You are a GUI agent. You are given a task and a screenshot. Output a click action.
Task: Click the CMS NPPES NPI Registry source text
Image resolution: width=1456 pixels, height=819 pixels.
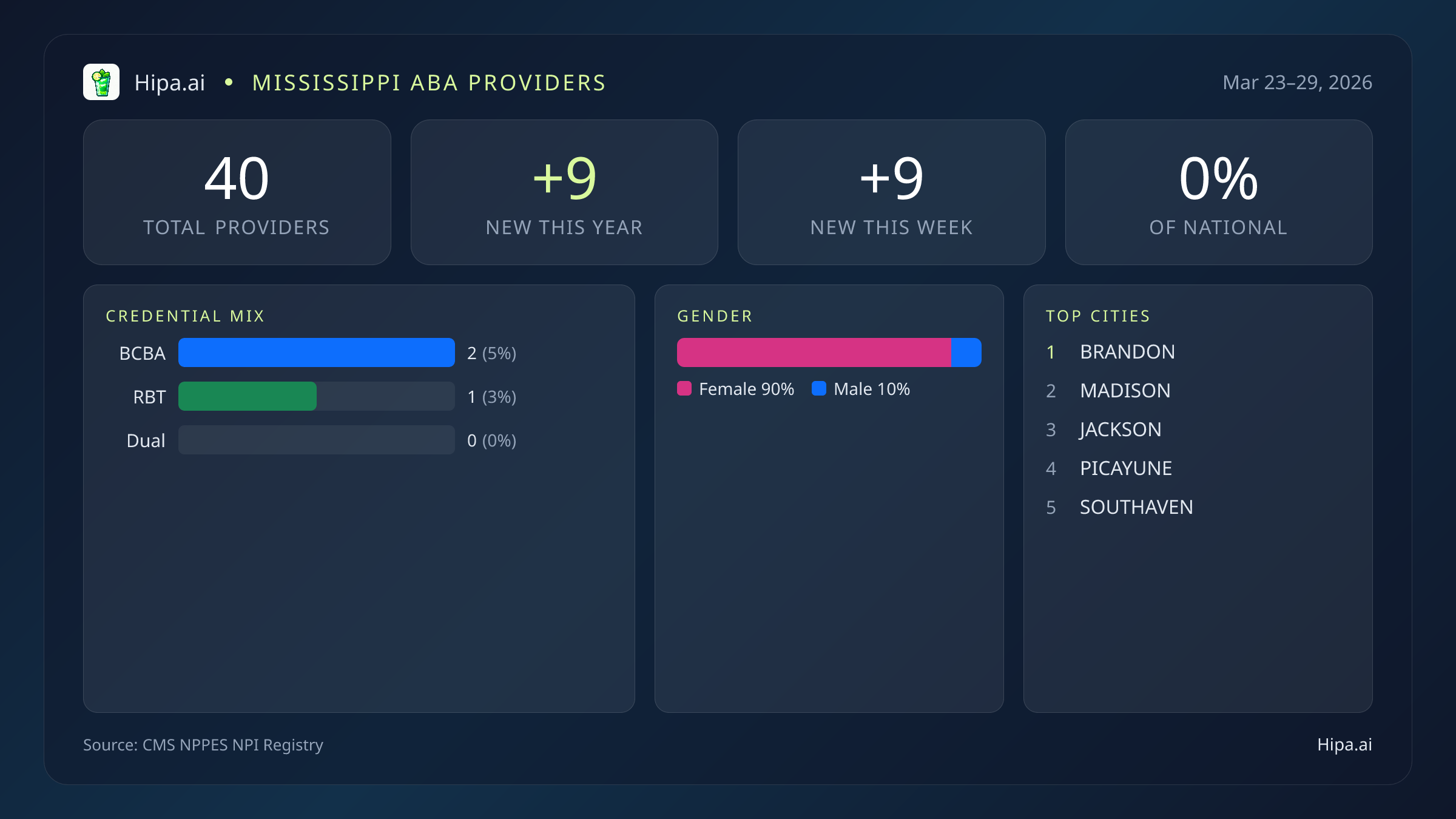(x=203, y=745)
